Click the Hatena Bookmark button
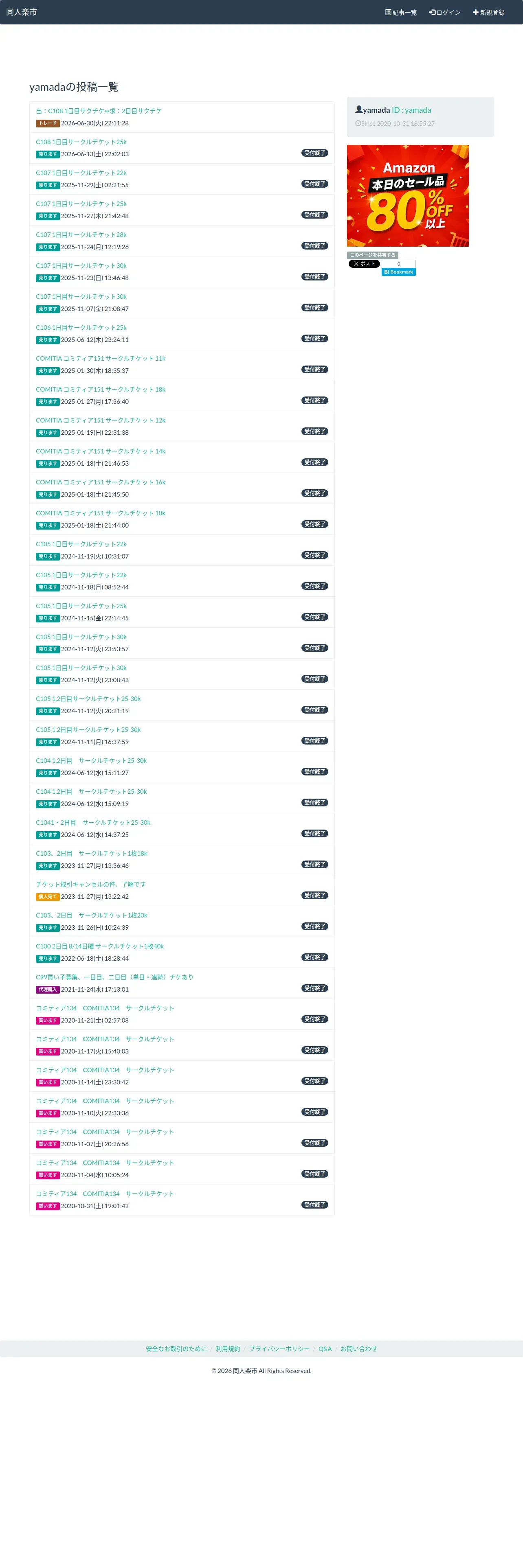The height and width of the screenshot is (1568, 523). pos(399,272)
